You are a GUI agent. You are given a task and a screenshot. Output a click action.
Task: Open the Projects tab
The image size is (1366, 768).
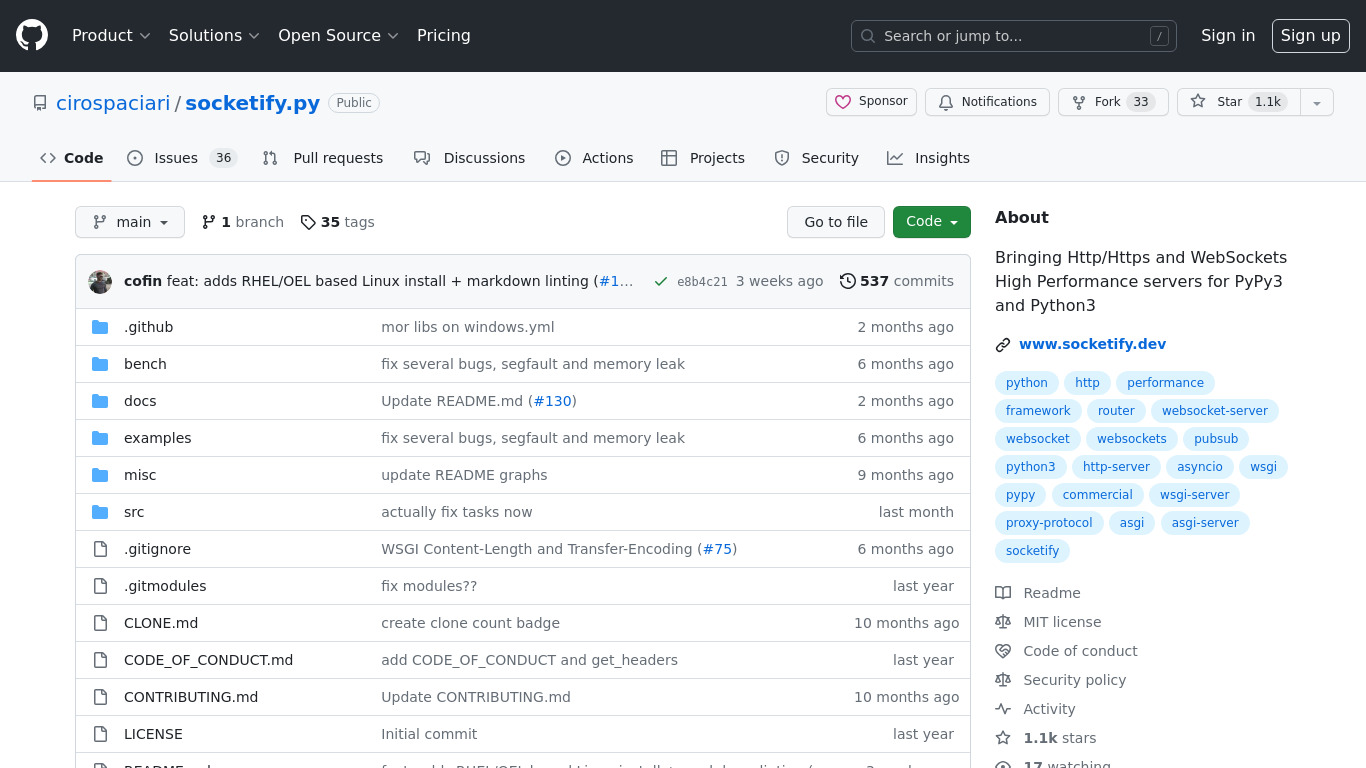703,158
